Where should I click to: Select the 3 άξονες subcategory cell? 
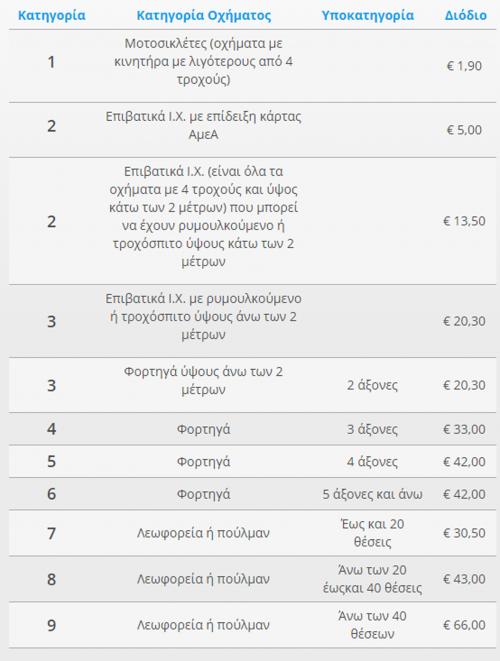(x=372, y=429)
